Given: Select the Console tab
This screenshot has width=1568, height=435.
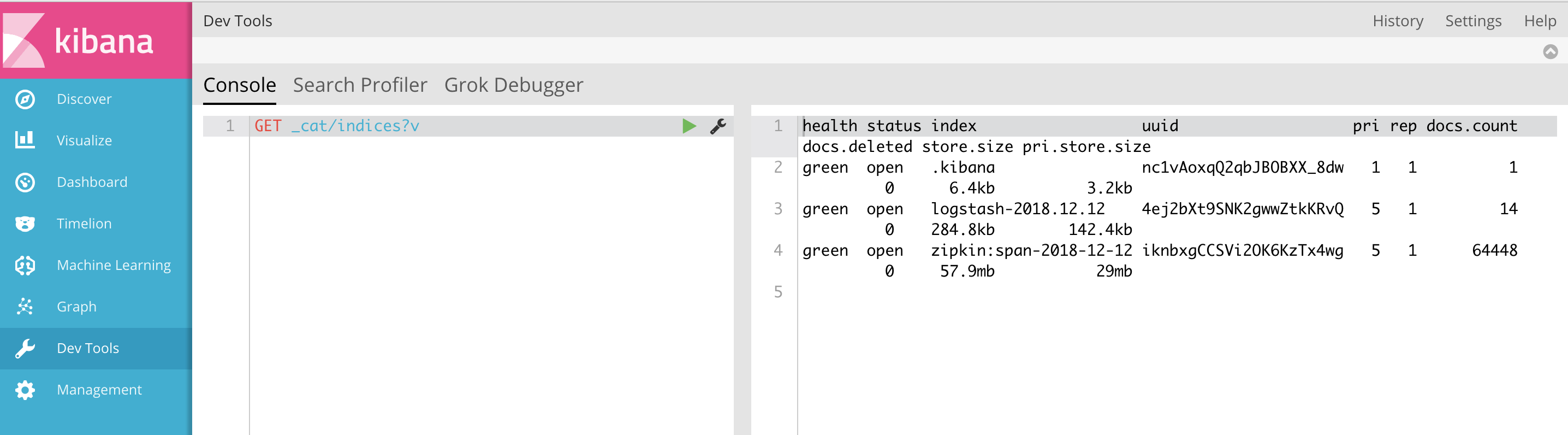Looking at the screenshot, I should pos(239,85).
